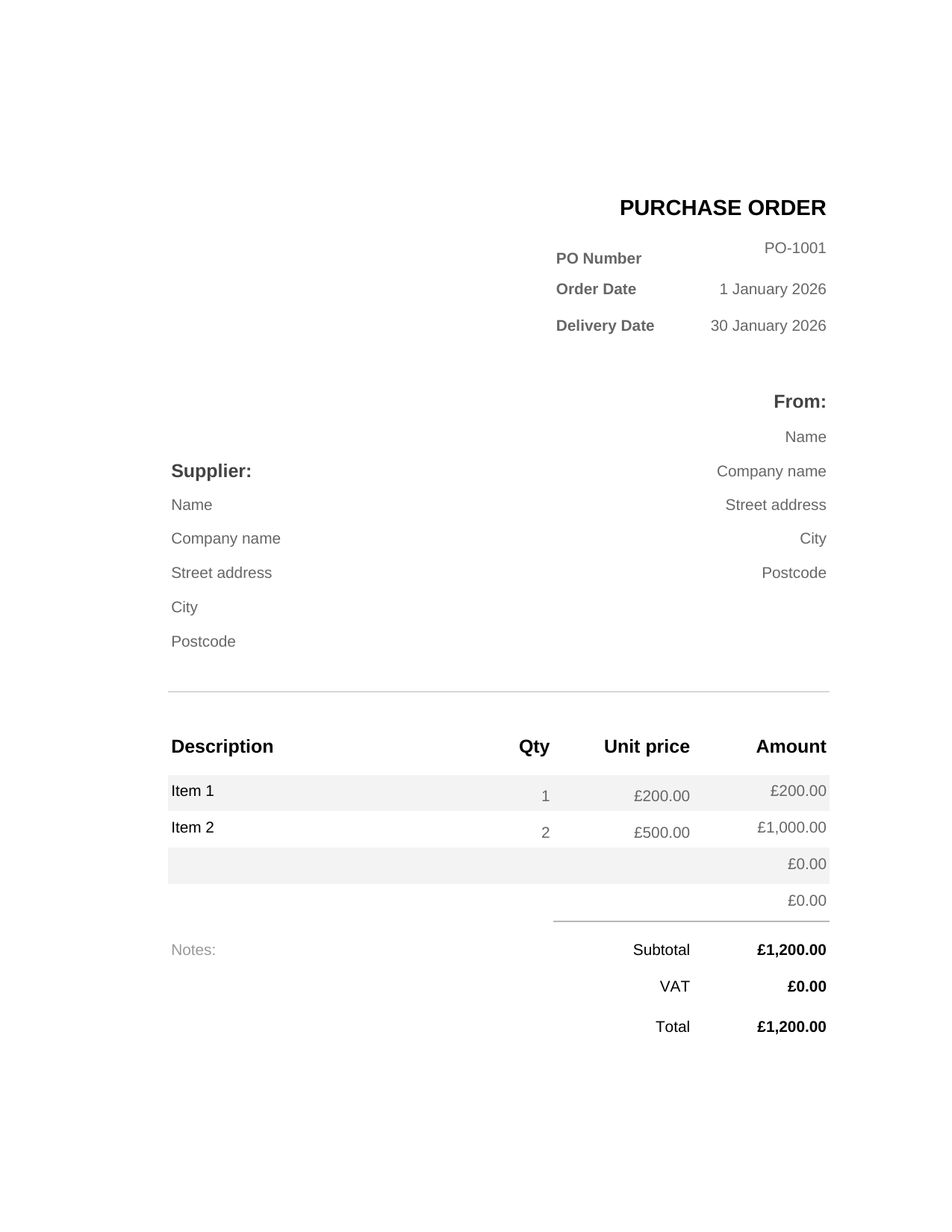Select the Item 2 description cell

193,827
